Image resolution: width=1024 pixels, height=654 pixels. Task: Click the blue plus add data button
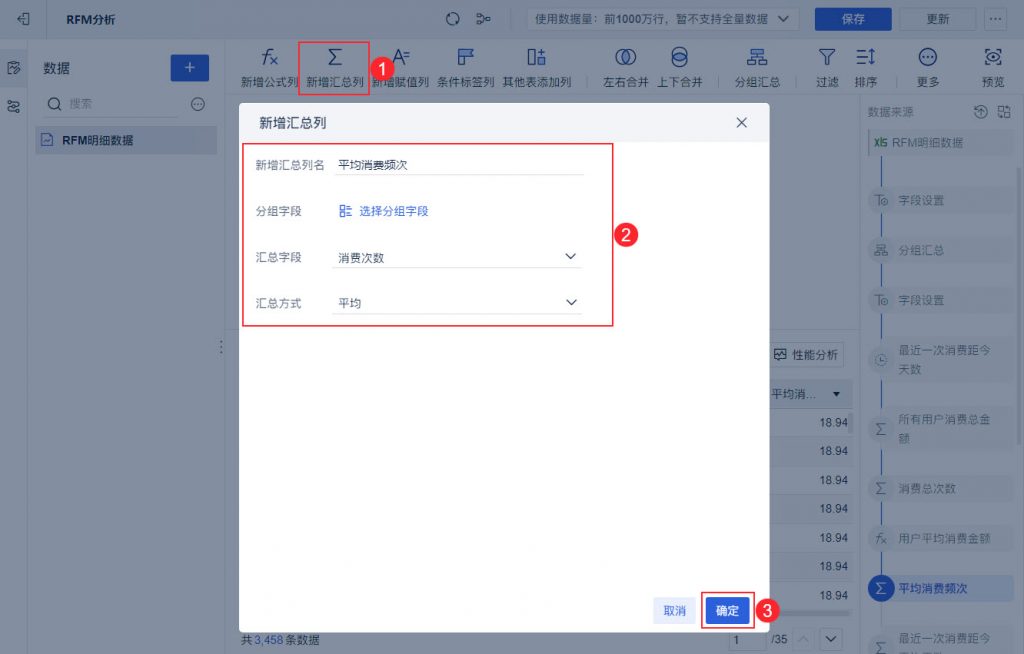189,68
